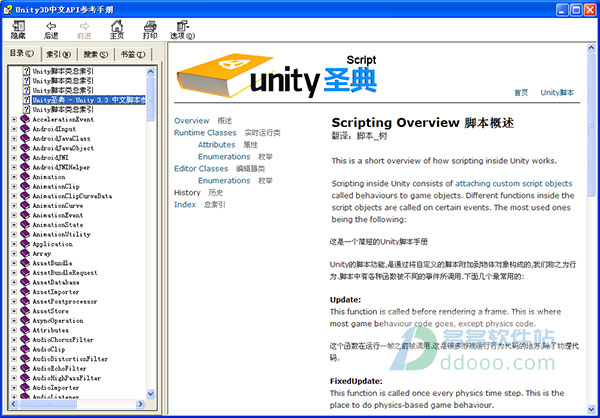600x418 pixels.
Task: Click the tree panel scroll-right arrow
Action: point(140,404)
